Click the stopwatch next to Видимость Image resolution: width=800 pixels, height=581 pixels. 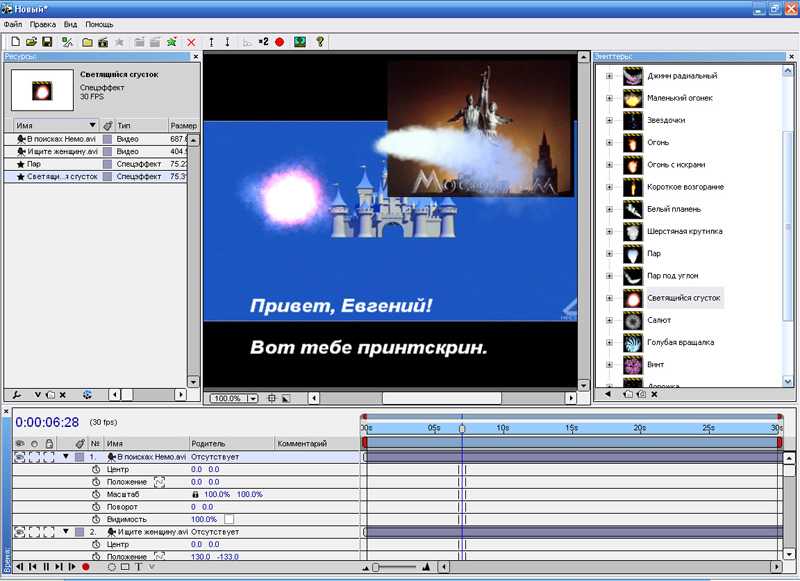[x=96, y=519]
